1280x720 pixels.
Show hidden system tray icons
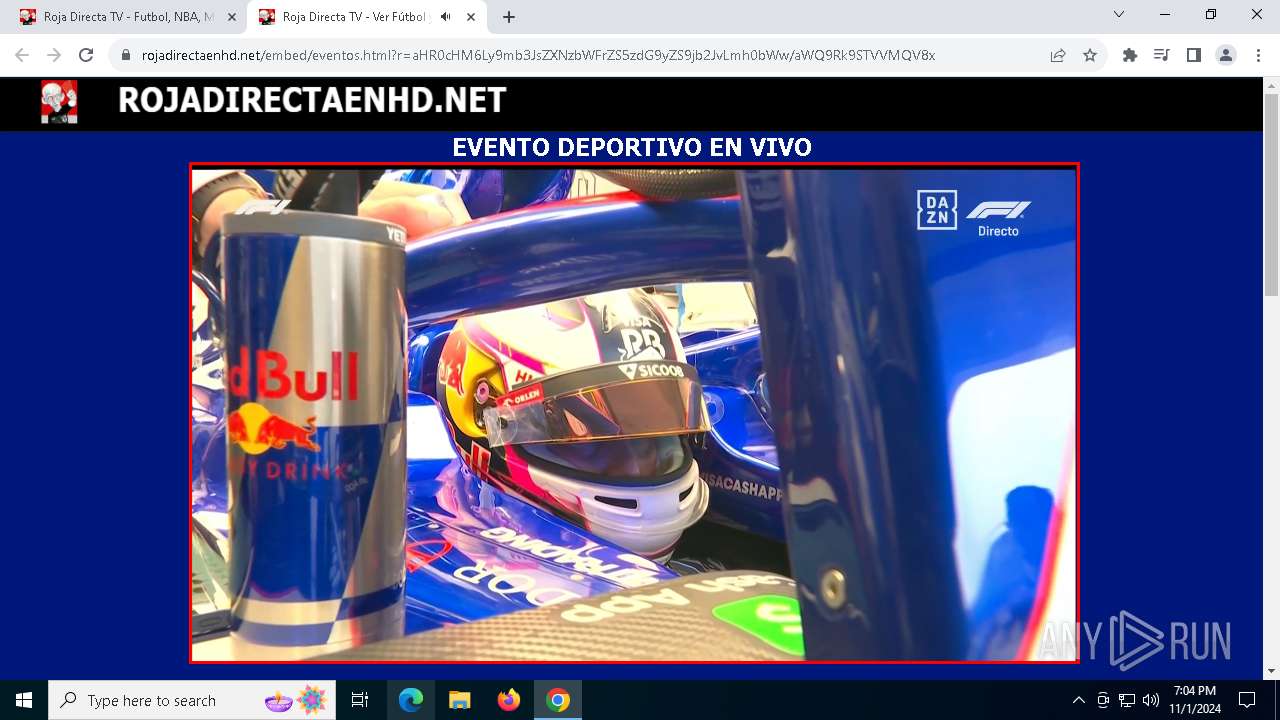(1078, 700)
